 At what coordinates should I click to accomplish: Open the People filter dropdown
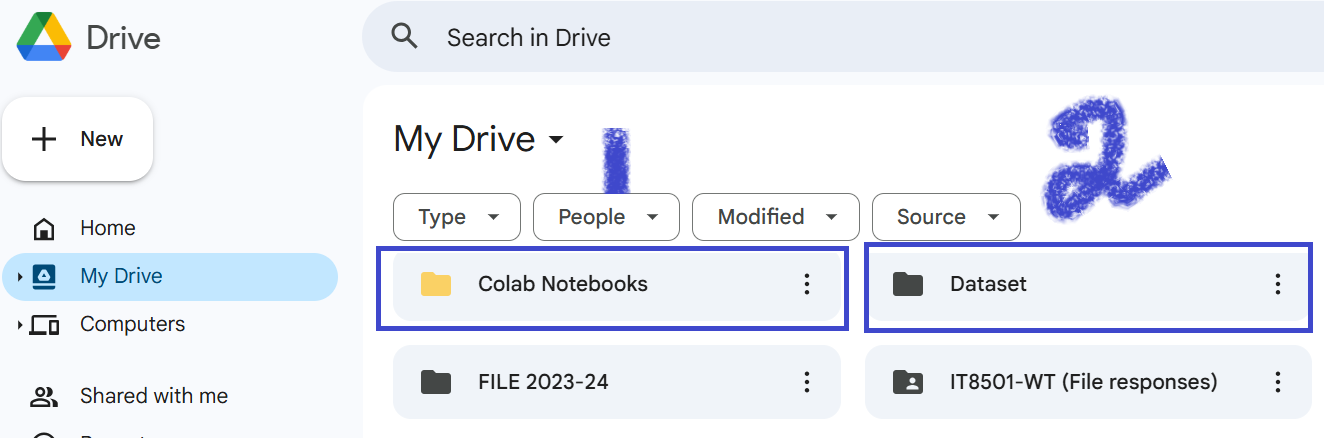point(606,217)
